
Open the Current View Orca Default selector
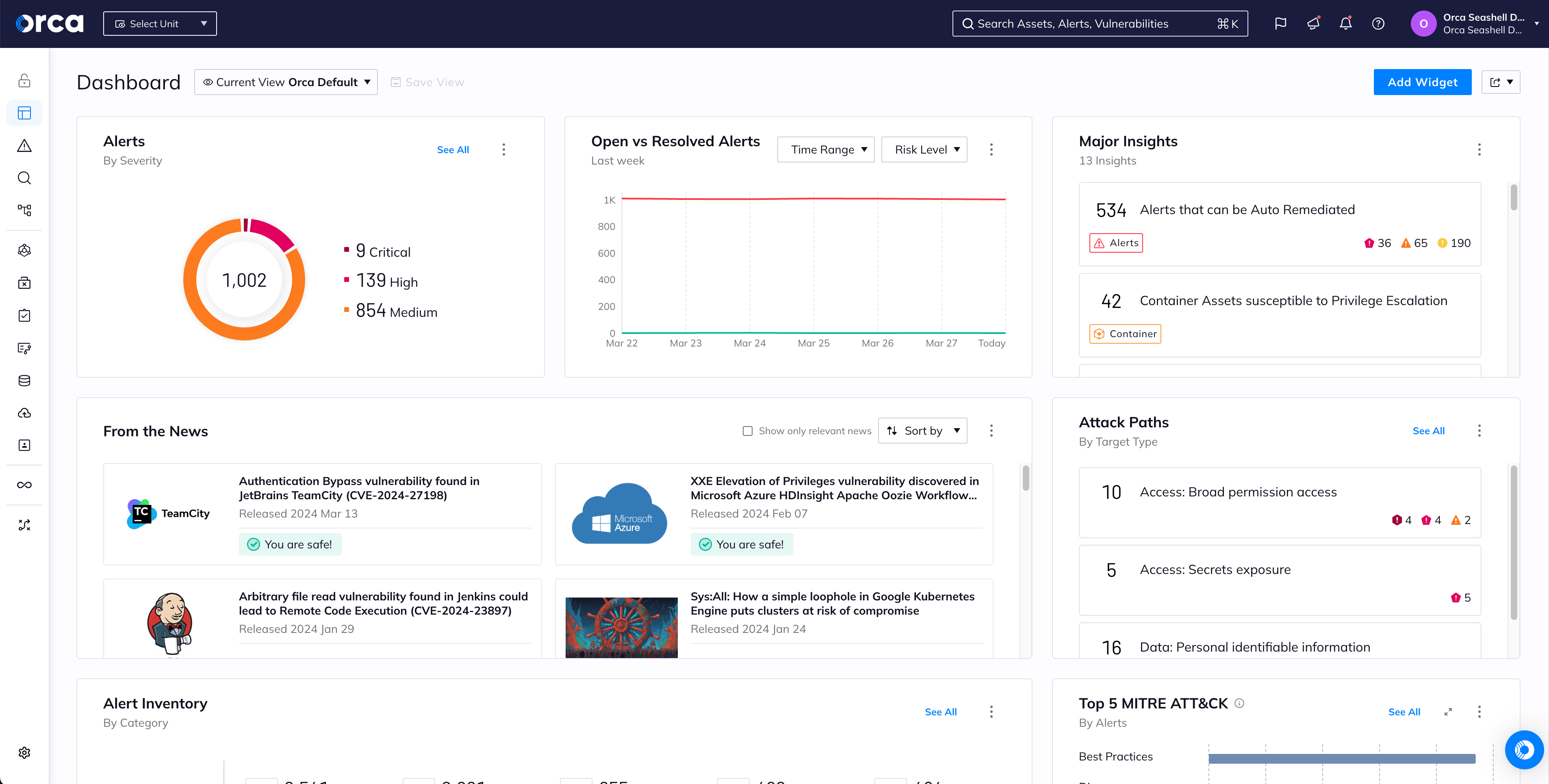click(x=286, y=82)
